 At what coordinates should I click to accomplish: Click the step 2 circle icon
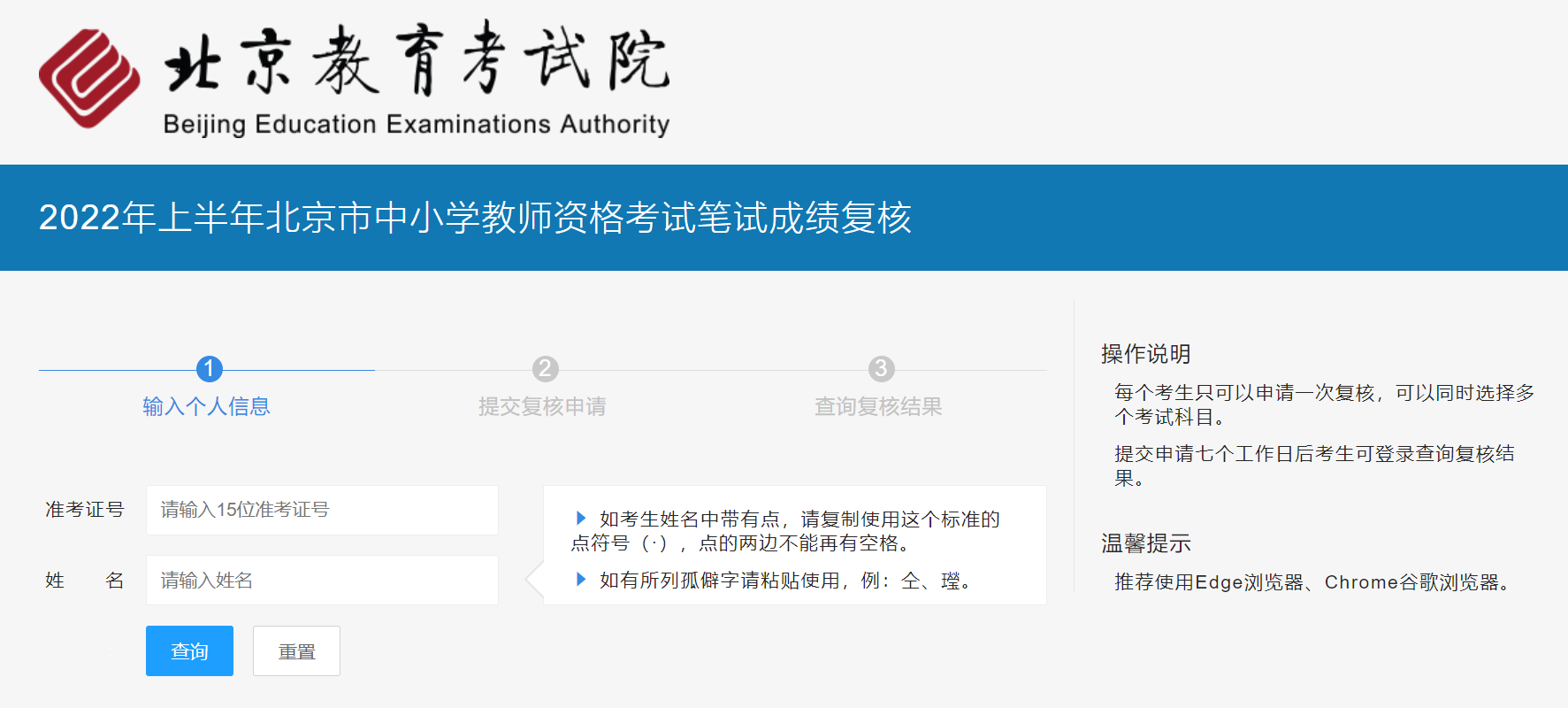tap(545, 369)
